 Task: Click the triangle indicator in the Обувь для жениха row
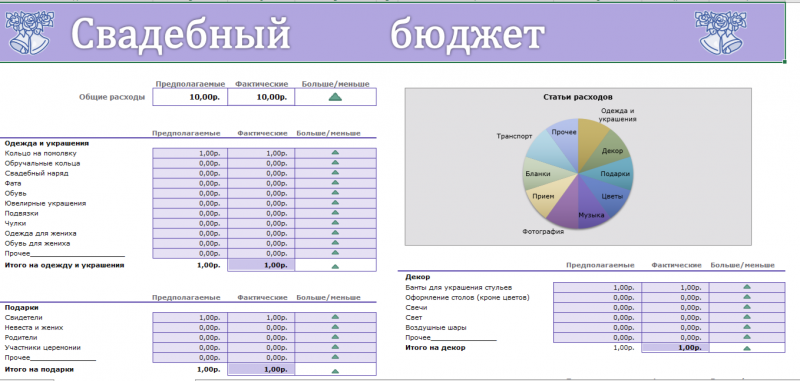tap(335, 243)
